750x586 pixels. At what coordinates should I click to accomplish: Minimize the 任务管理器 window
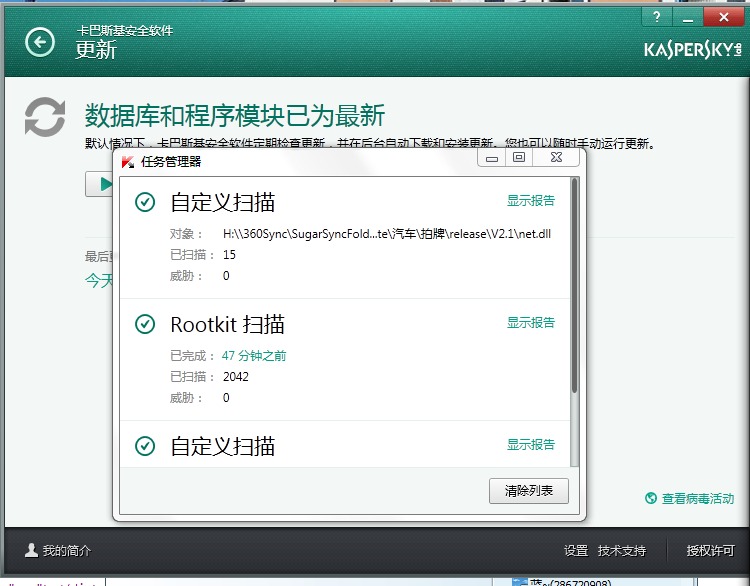click(492, 158)
